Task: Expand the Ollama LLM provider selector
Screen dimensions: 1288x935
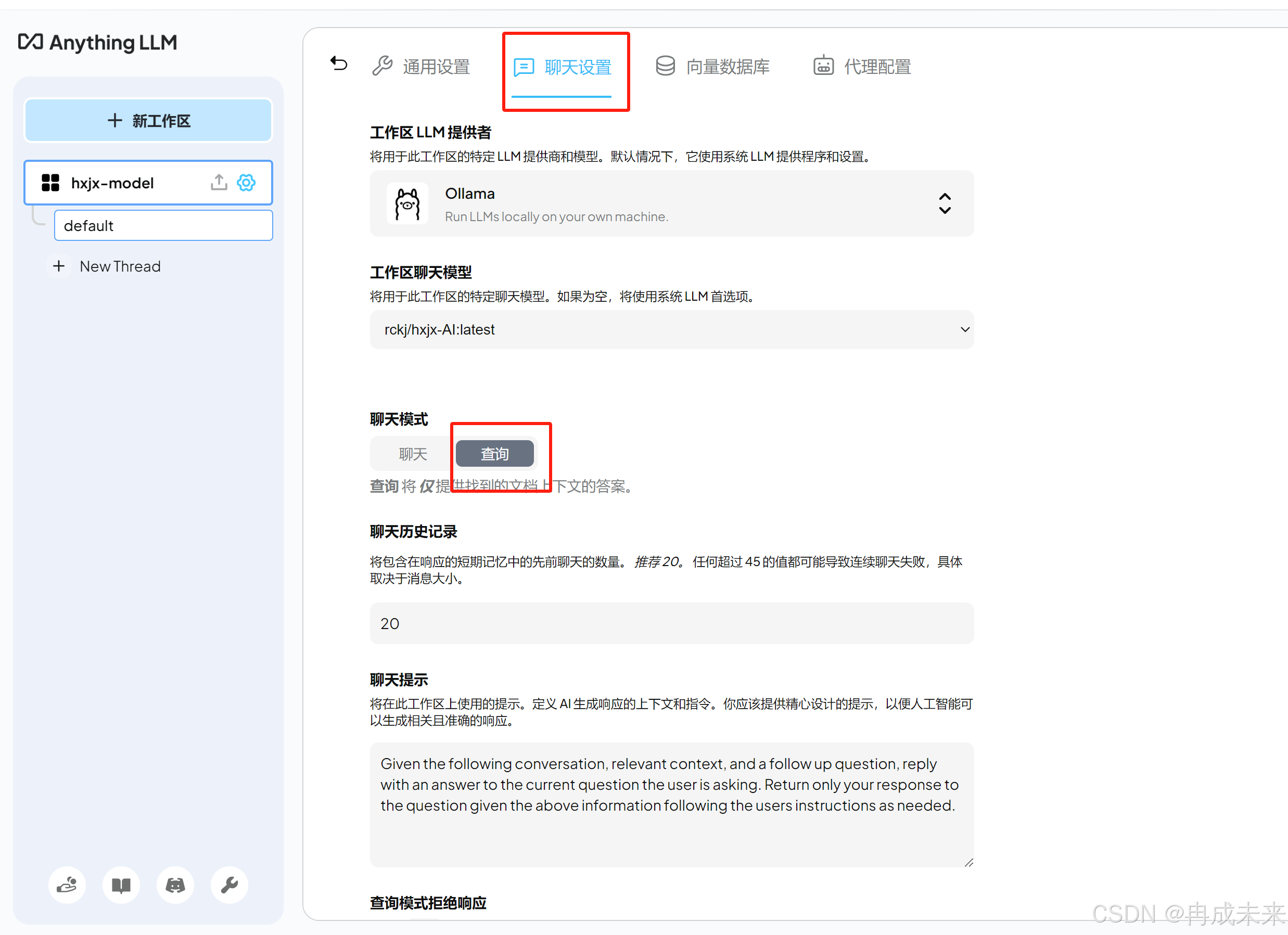Action: 945,203
